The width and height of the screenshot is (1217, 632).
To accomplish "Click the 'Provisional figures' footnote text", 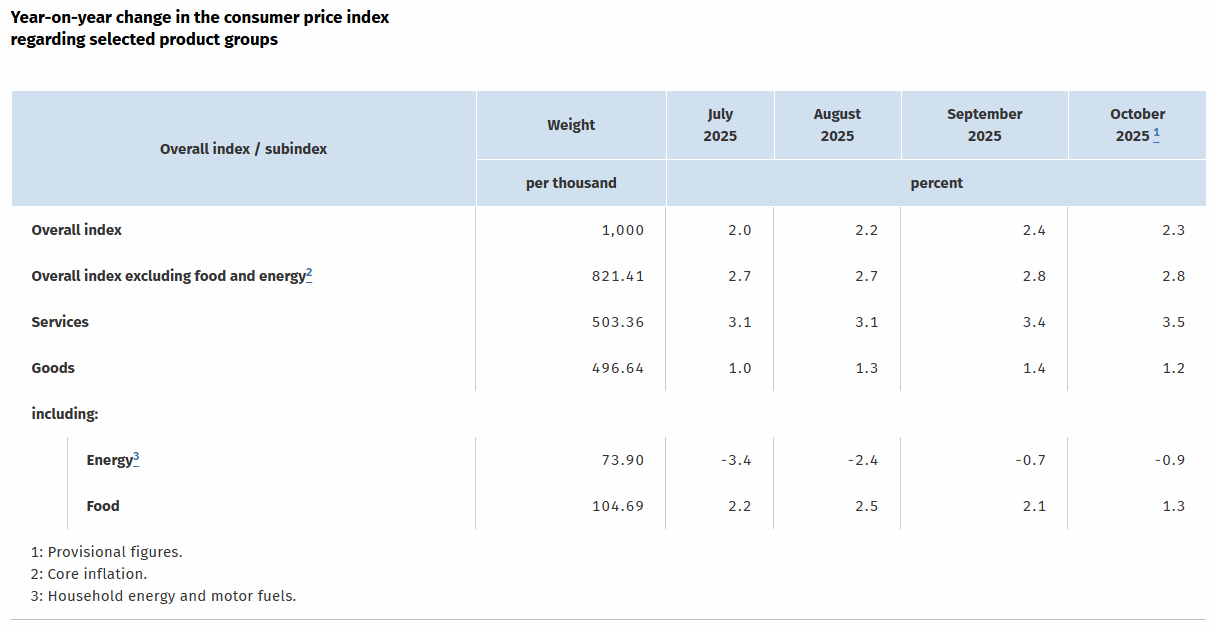I will (x=114, y=552).
